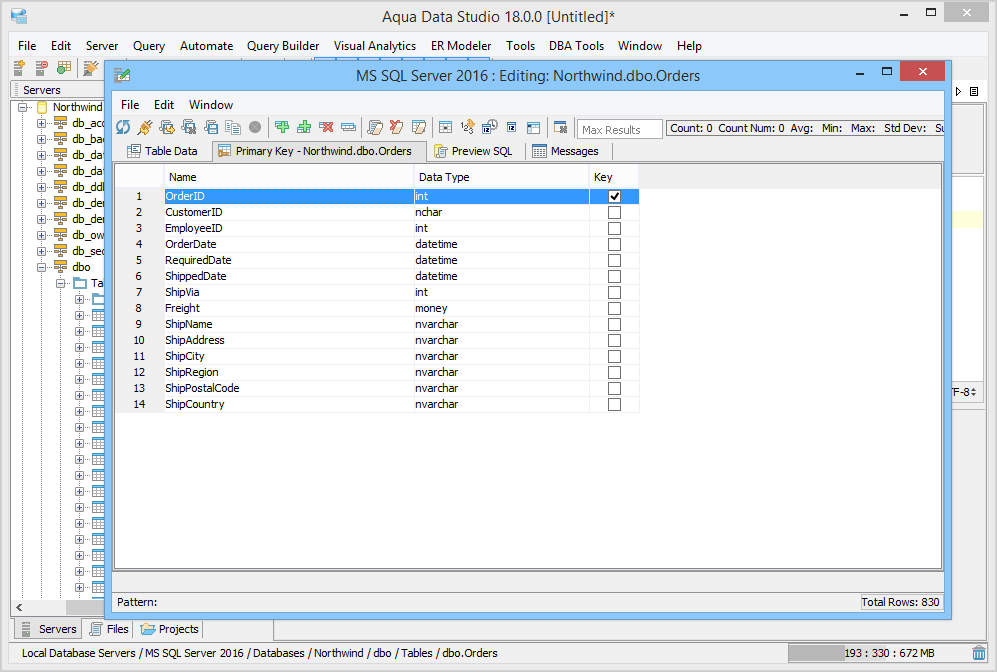Click the Data Type column header
Viewport: 997px width, 672px height.
[x=502, y=177]
